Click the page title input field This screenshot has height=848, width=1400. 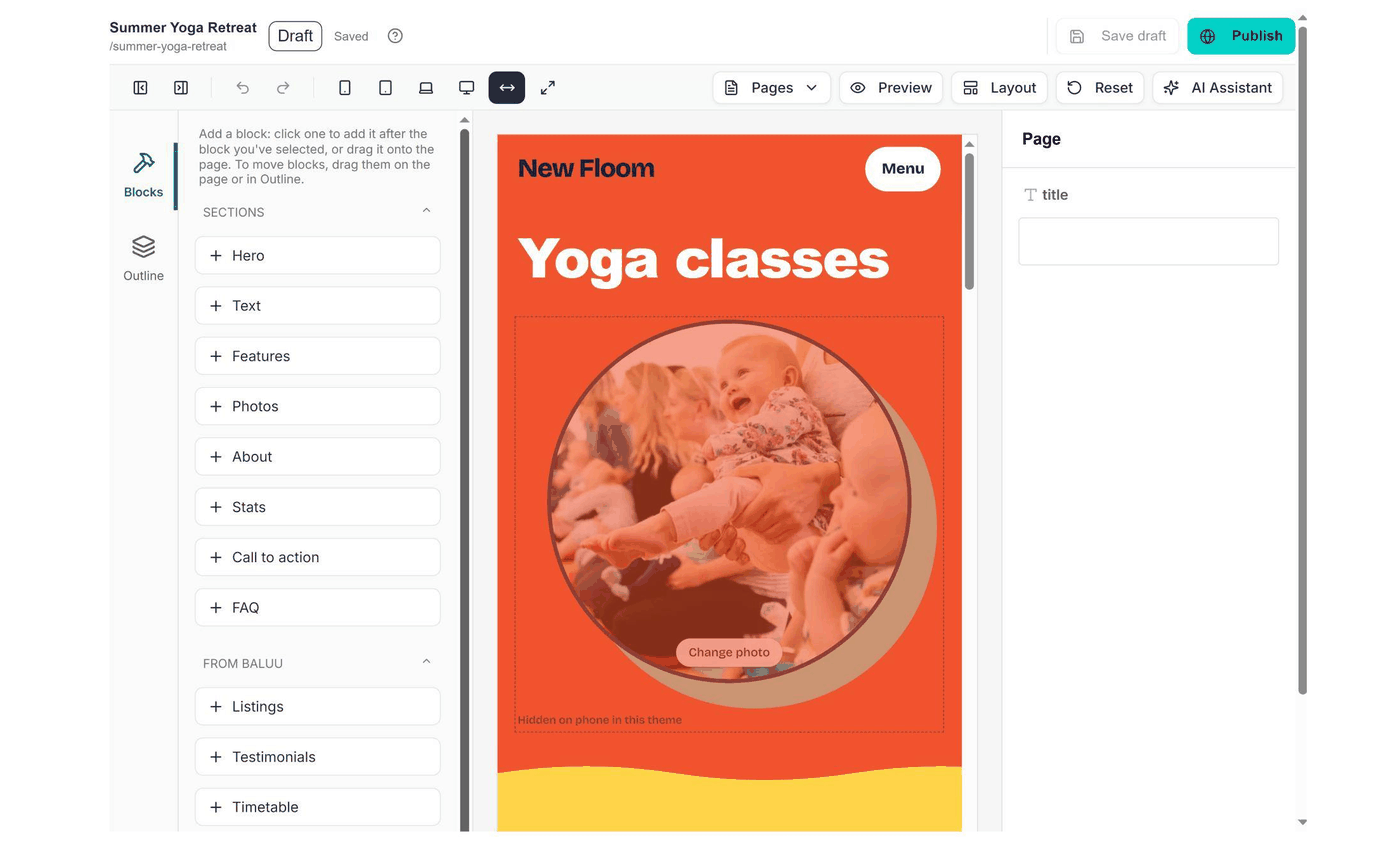pos(1148,241)
